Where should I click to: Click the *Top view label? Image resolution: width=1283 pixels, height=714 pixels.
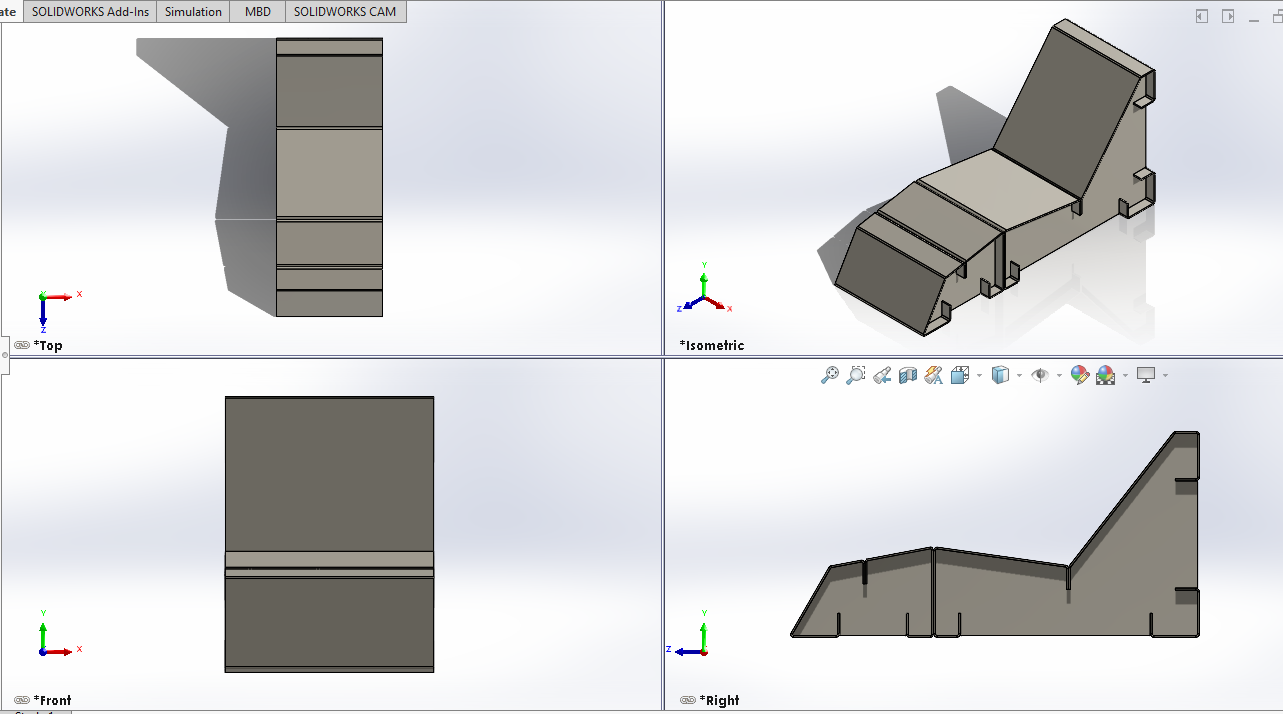[x=48, y=345]
